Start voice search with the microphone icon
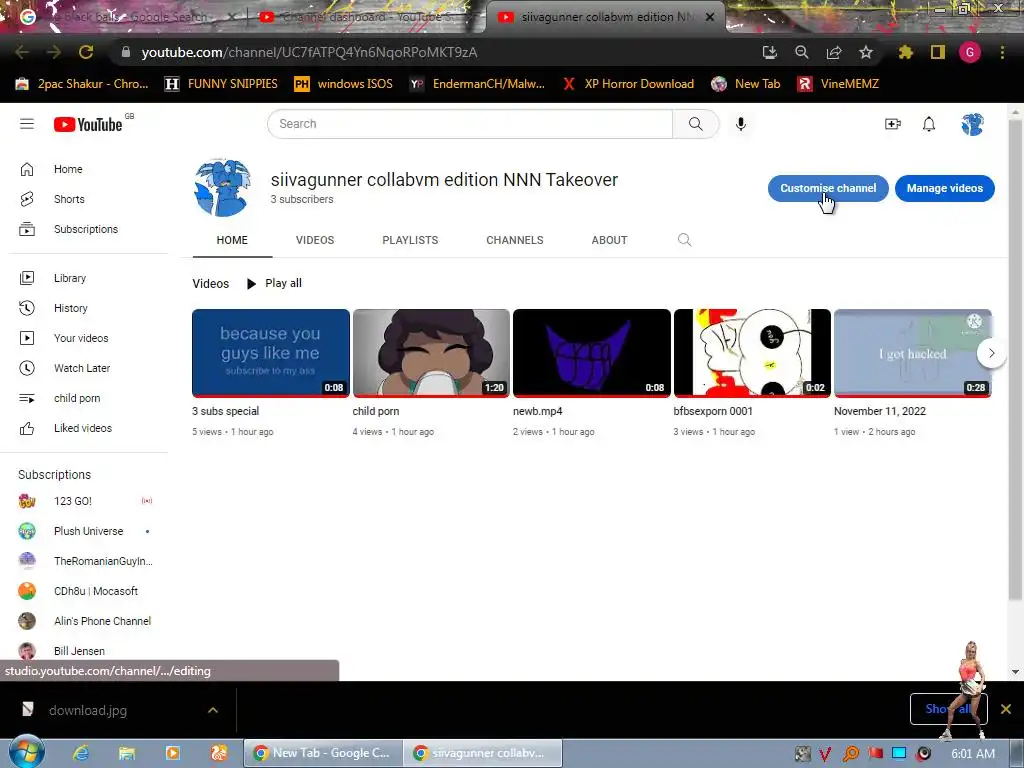The width and height of the screenshot is (1024, 768). pyautogui.click(x=741, y=123)
